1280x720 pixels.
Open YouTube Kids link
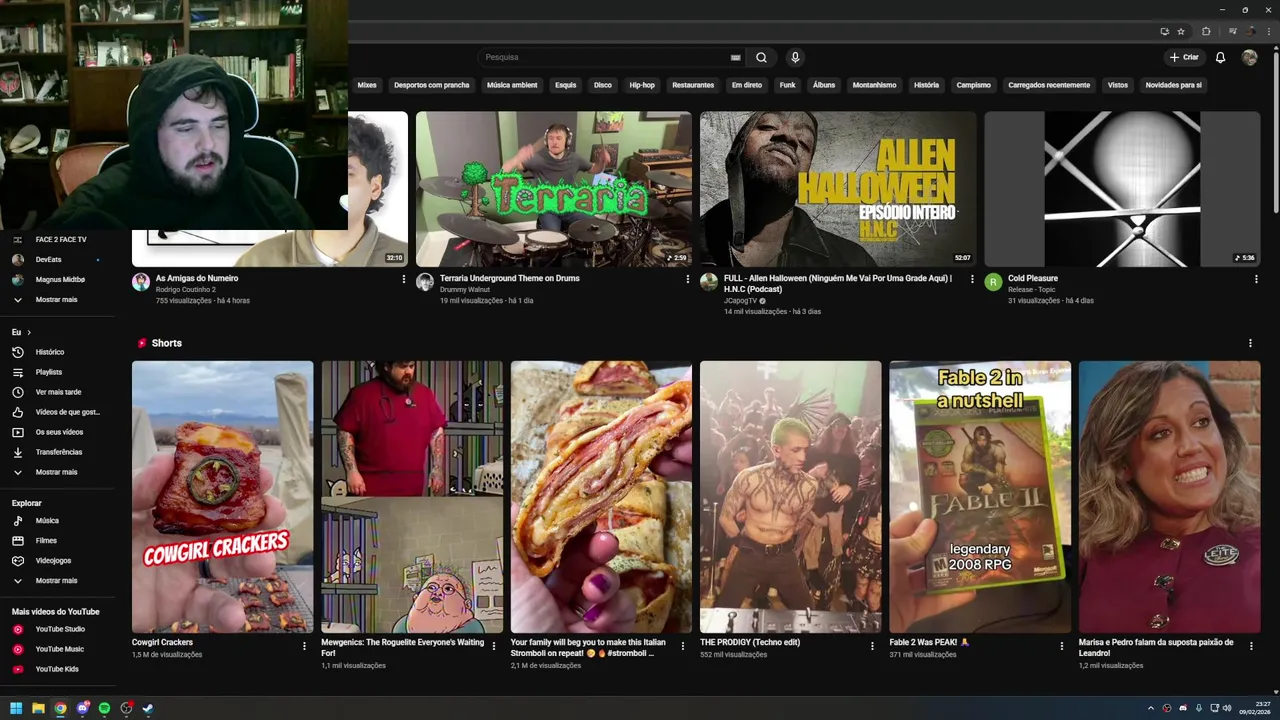pos(57,669)
